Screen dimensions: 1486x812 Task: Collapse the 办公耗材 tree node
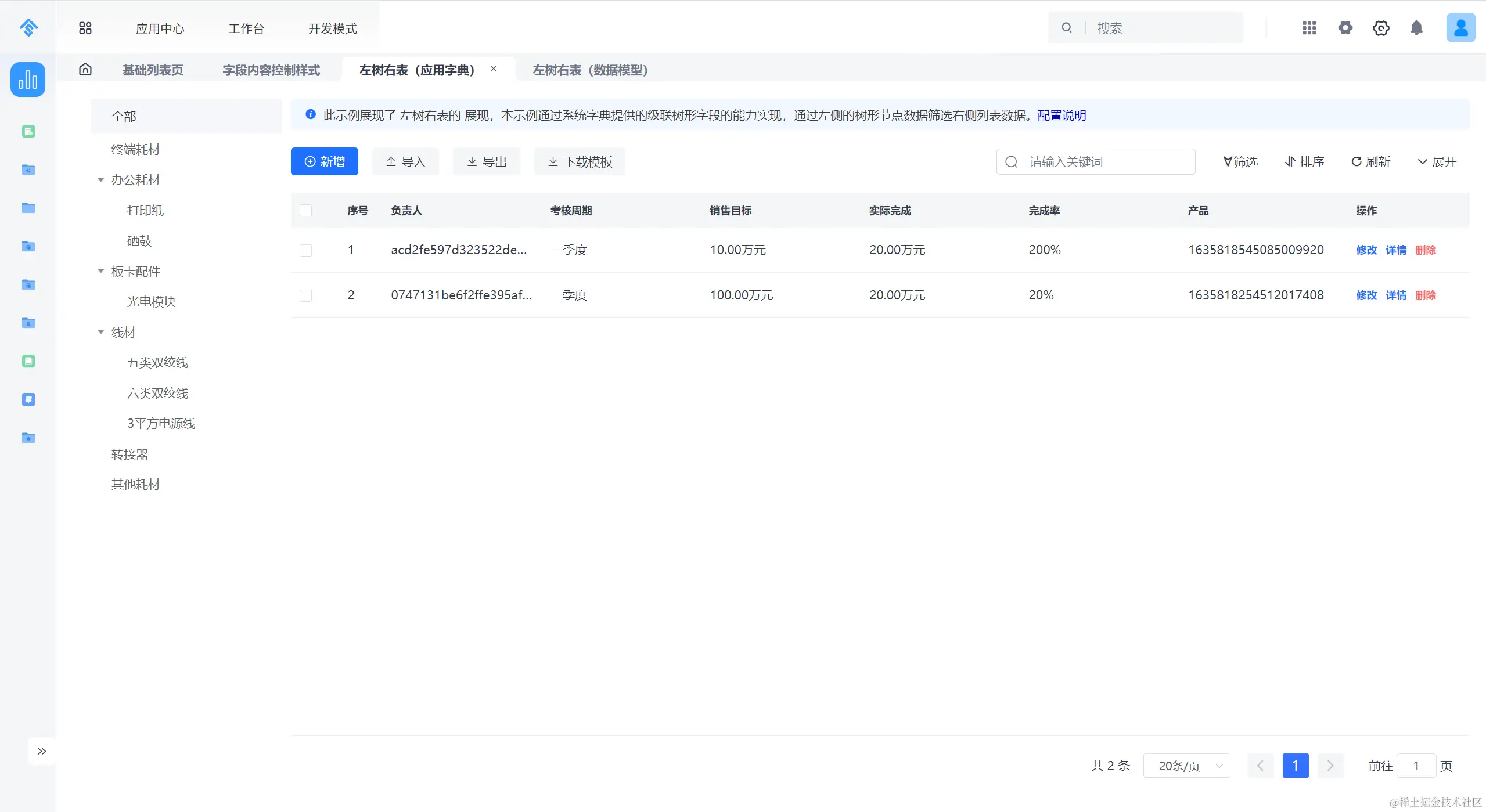click(x=101, y=180)
